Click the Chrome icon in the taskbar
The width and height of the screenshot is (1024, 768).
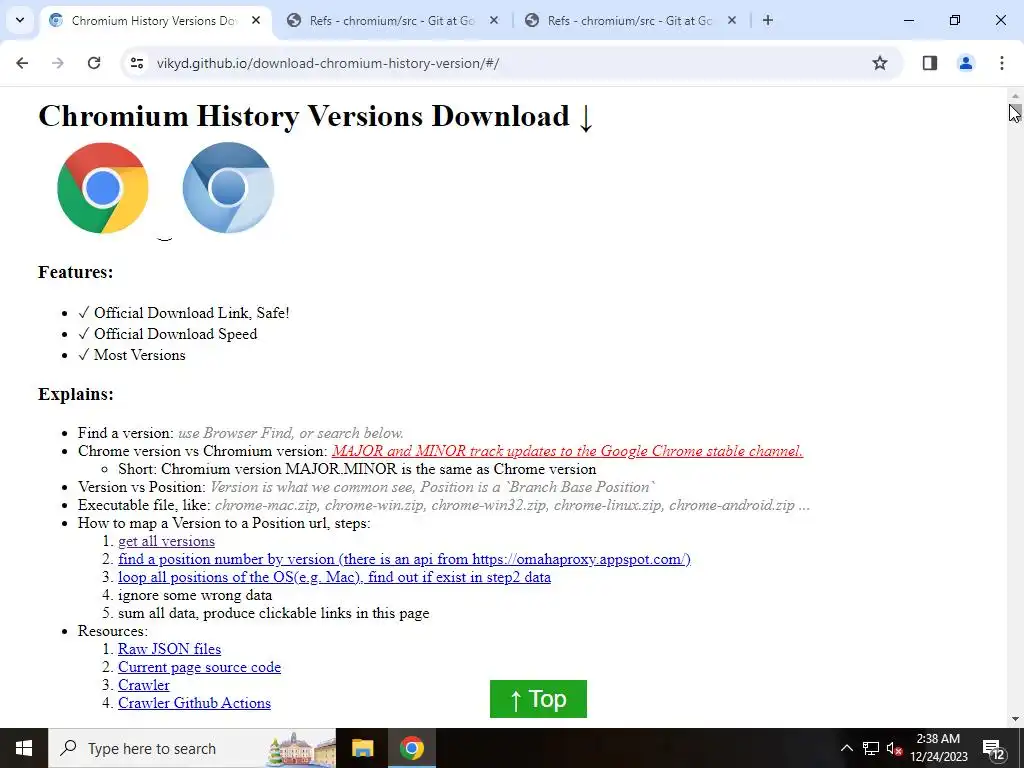[x=412, y=748]
